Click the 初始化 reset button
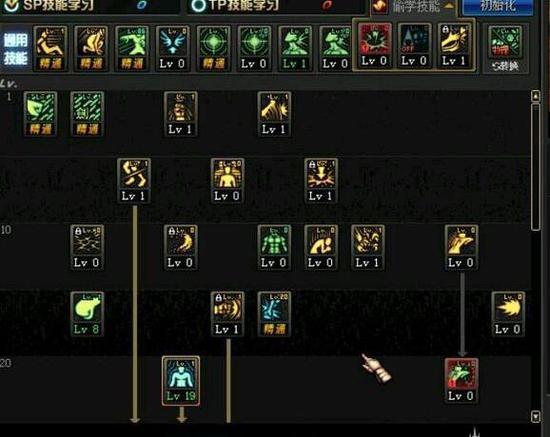550x437 pixels. coord(498,6)
